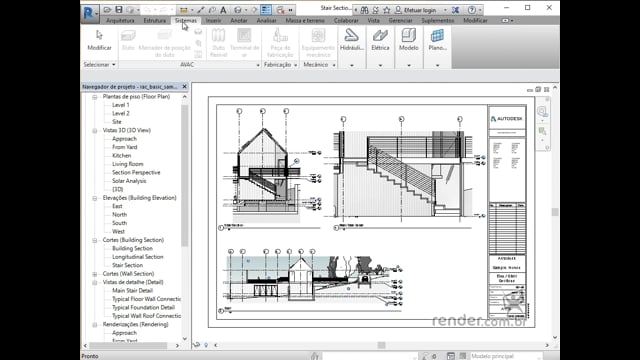Click the Help question mark icon
Screen dimensions: 640x360
[x=472, y=10]
